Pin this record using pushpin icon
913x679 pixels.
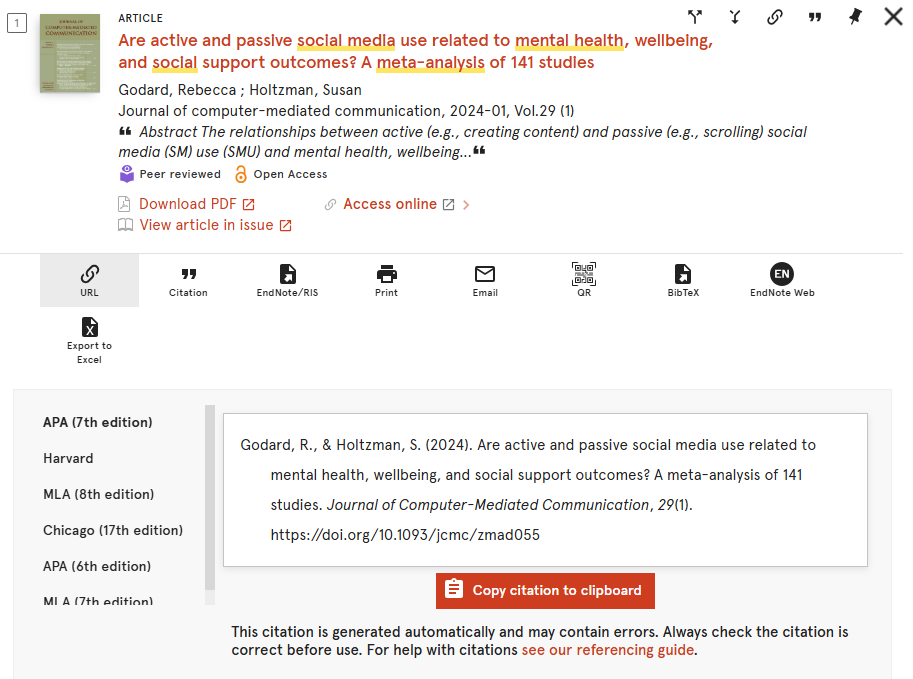(x=854, y=17)
